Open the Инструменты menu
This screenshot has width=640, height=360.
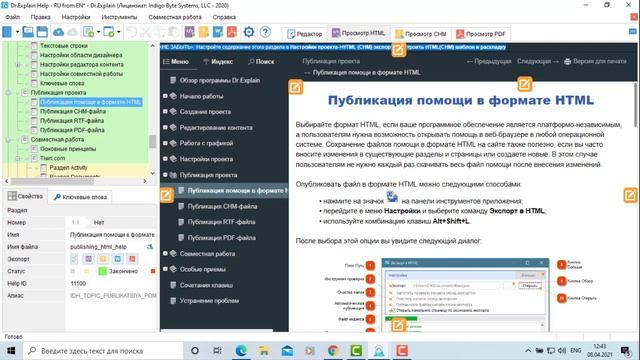point(119,17)
